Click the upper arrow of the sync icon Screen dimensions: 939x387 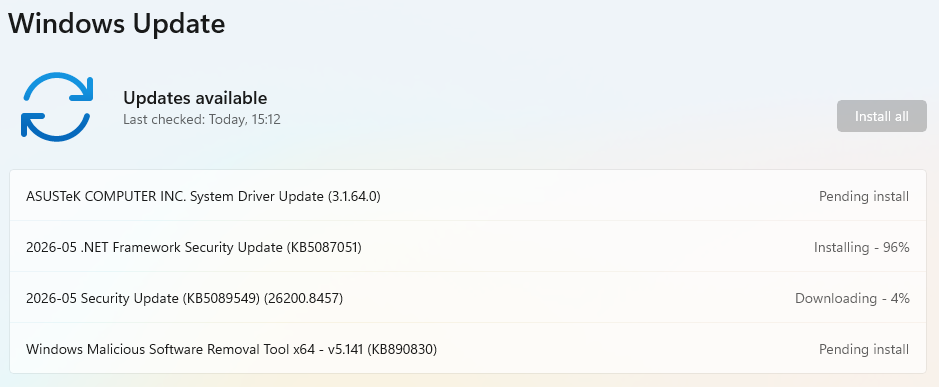(60, 87)
